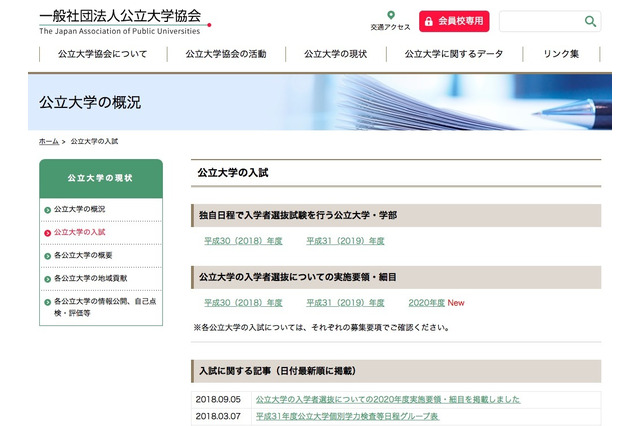This screenshot has height=426, width=640.
Task: Click the note ※各公立大学の入試については
Action: [x=322, y=327]
